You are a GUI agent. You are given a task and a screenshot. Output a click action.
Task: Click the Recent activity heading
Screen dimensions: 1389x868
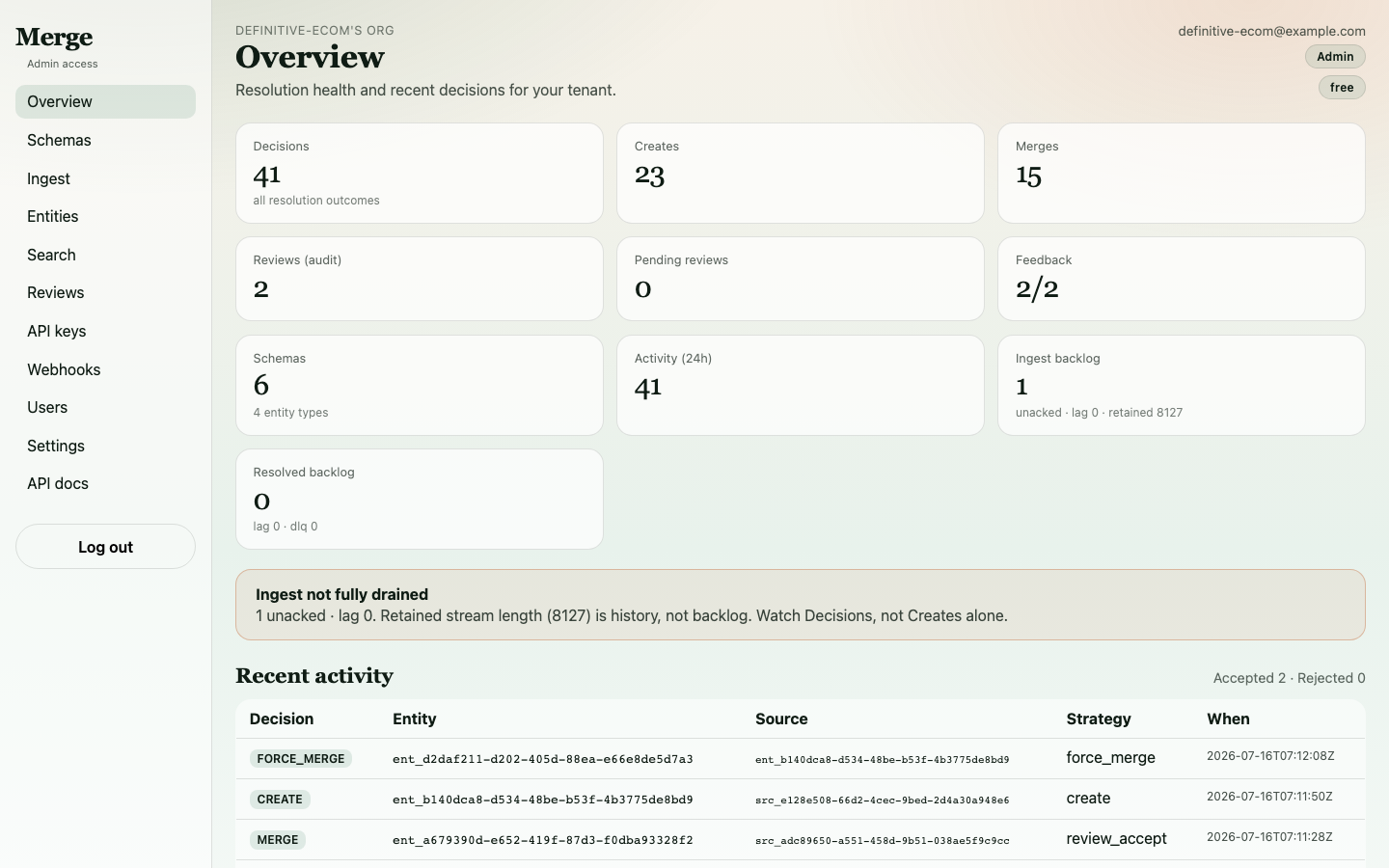314,676
